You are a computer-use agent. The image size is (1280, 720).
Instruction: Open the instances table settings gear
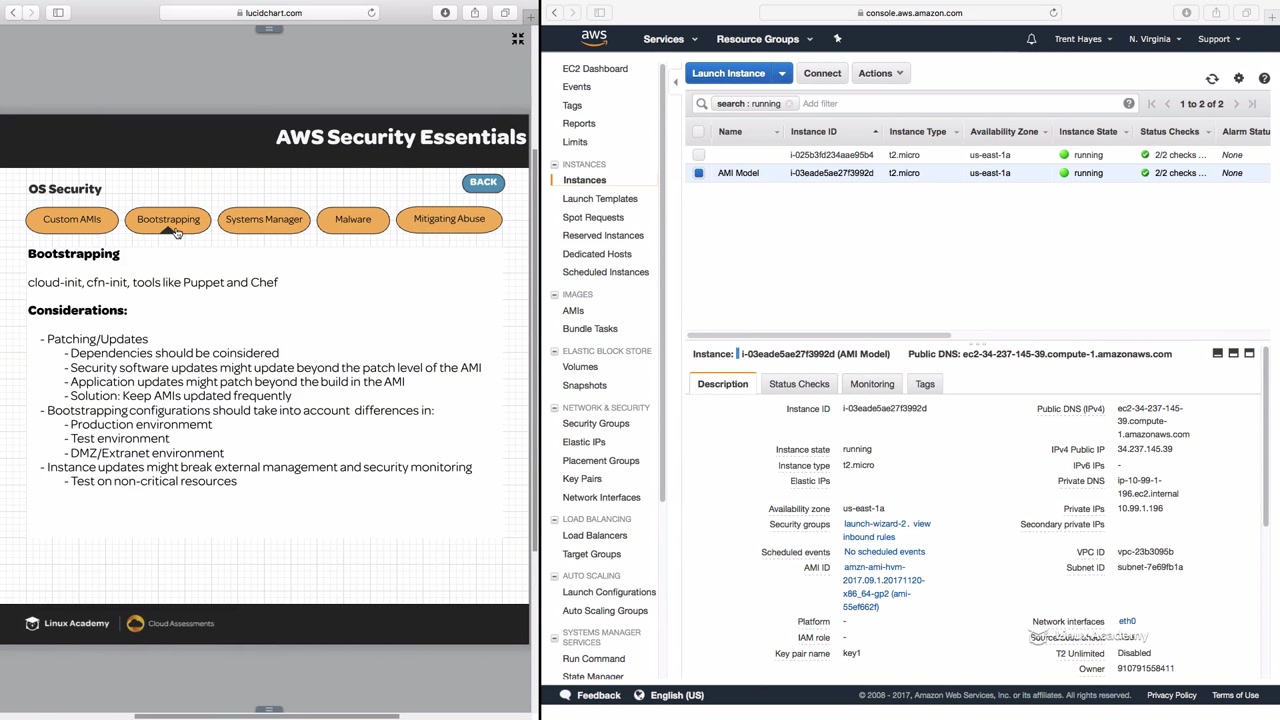1238,78
